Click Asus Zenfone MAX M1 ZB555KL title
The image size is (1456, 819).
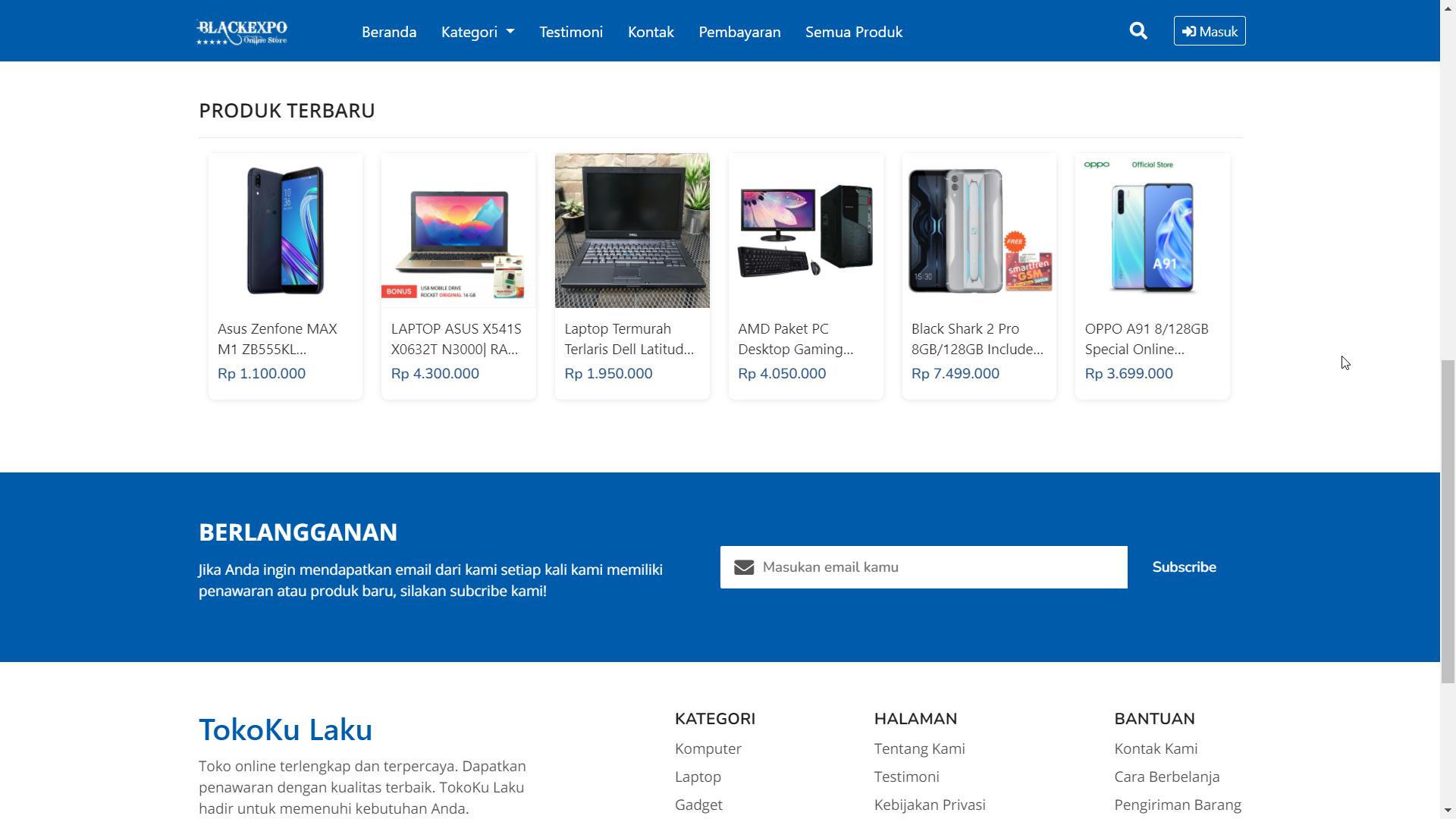pyautogui.click(x=278, y=339)
